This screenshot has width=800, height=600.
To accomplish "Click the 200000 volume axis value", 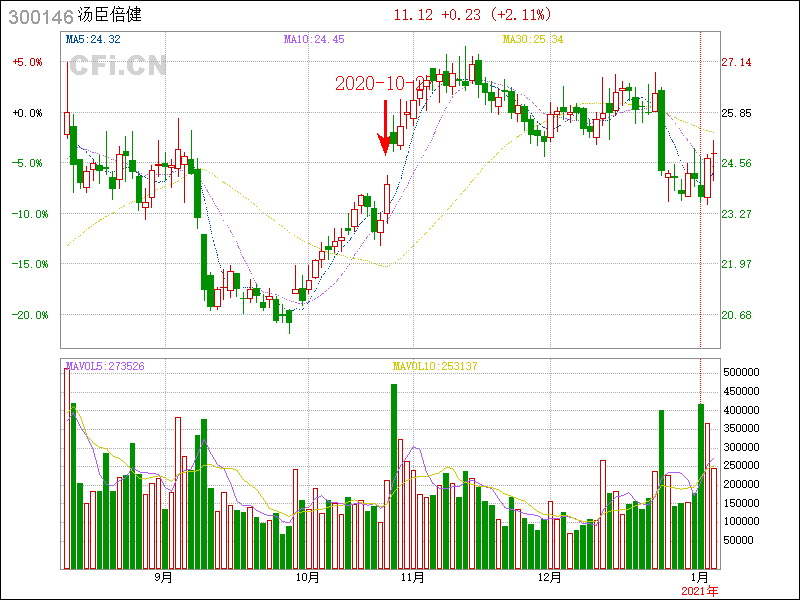I will pos(741,484).
